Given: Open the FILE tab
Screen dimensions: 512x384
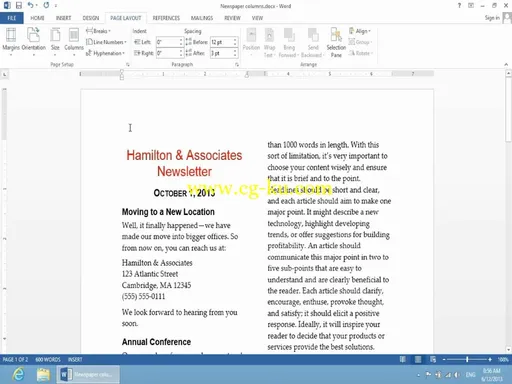Looking at the screenshot, I should [12, 18].
